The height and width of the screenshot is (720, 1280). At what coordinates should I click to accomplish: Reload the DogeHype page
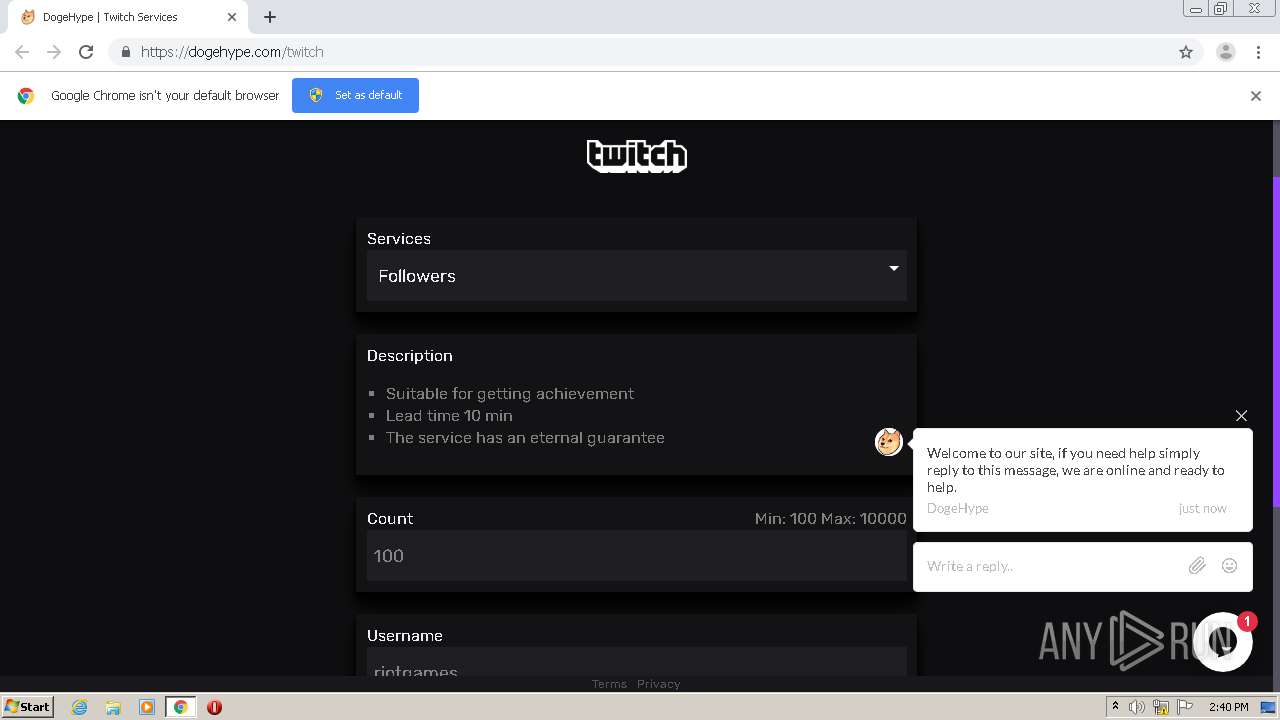click(x=86, y=52)
